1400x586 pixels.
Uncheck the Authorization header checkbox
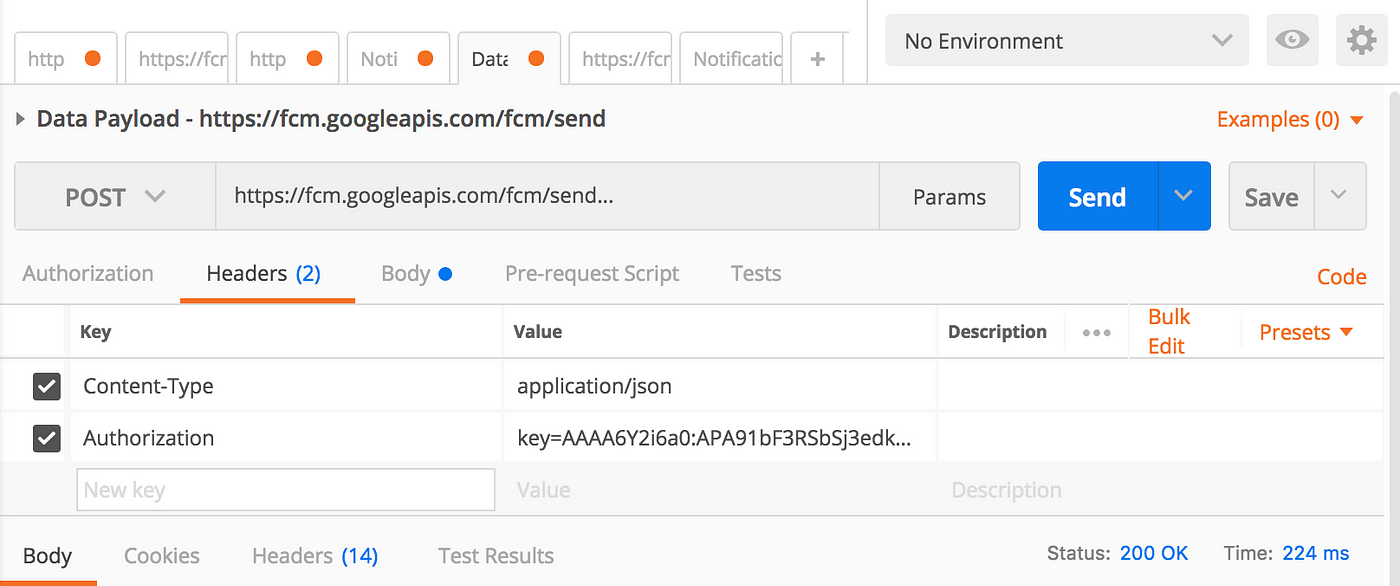click(47, 438)
